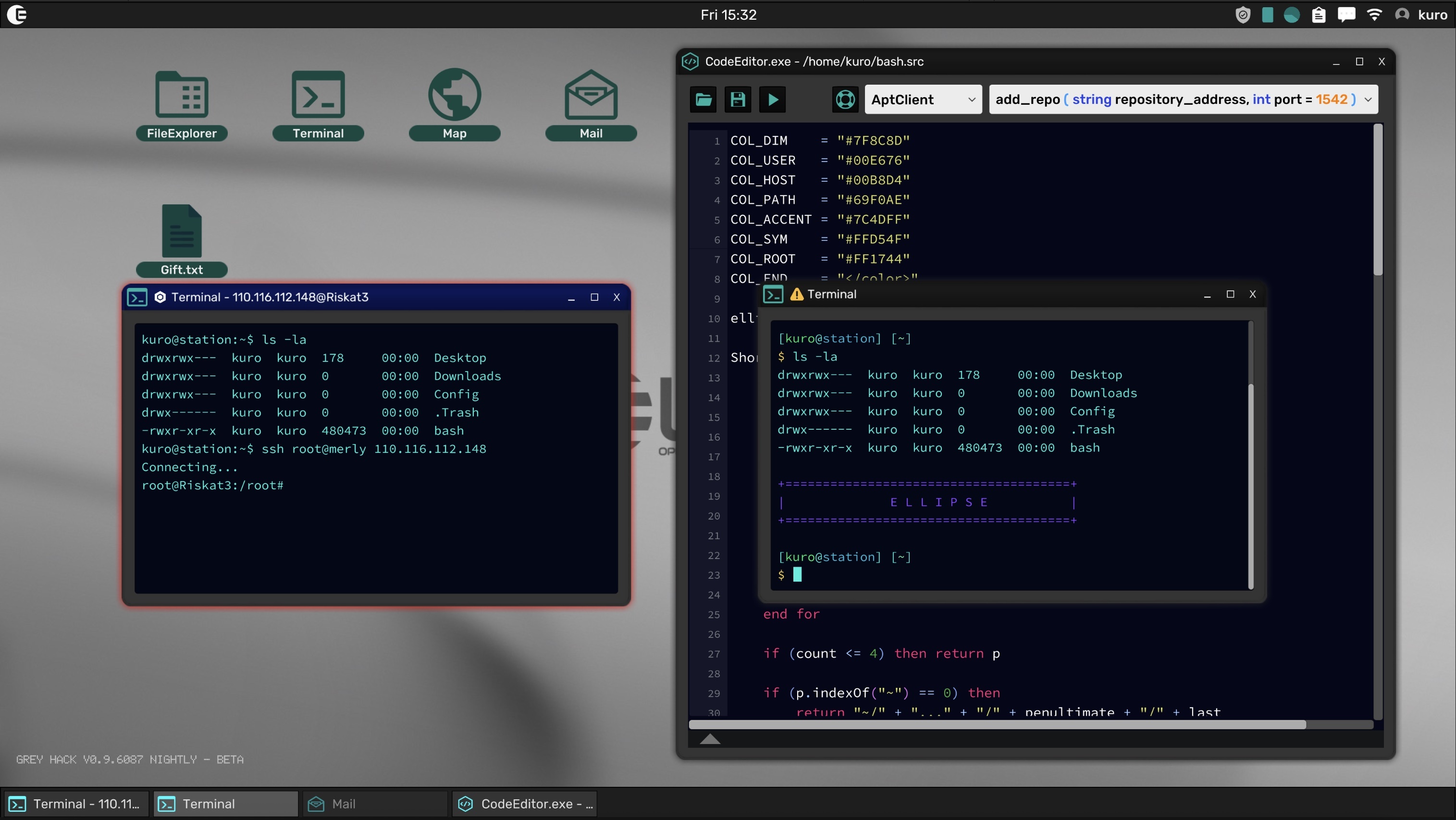Open the Map desktop icon
This screenshot has height=820, width=1456.
coord(455,104)
